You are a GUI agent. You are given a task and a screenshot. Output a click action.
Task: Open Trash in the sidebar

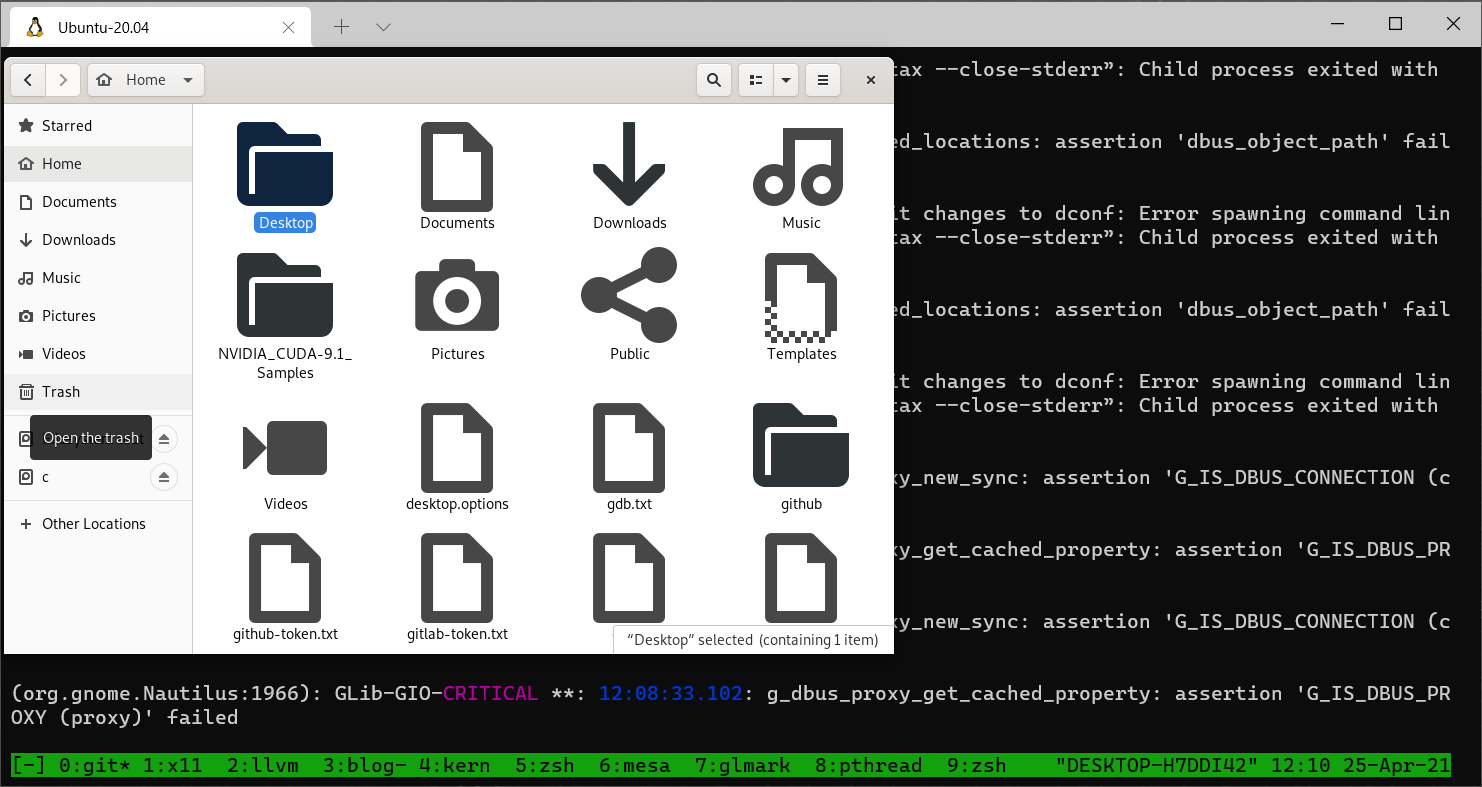click(x=98, y=392)
